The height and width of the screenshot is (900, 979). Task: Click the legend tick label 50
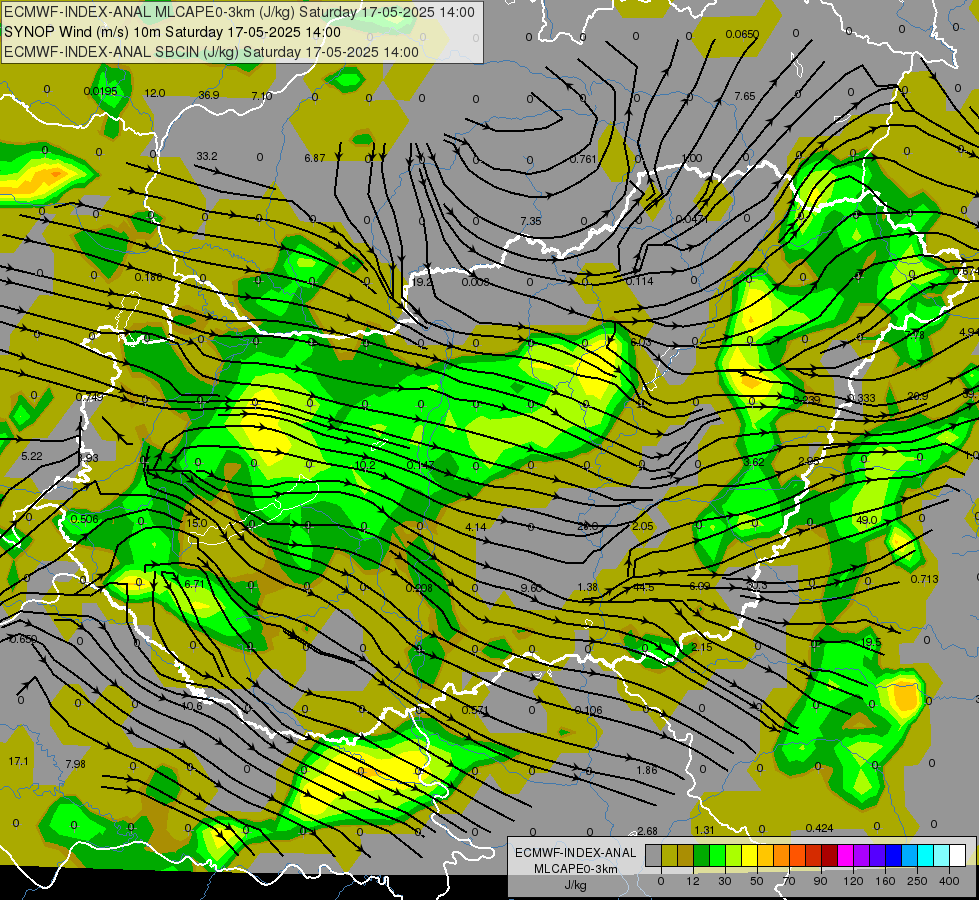[757, 881]
